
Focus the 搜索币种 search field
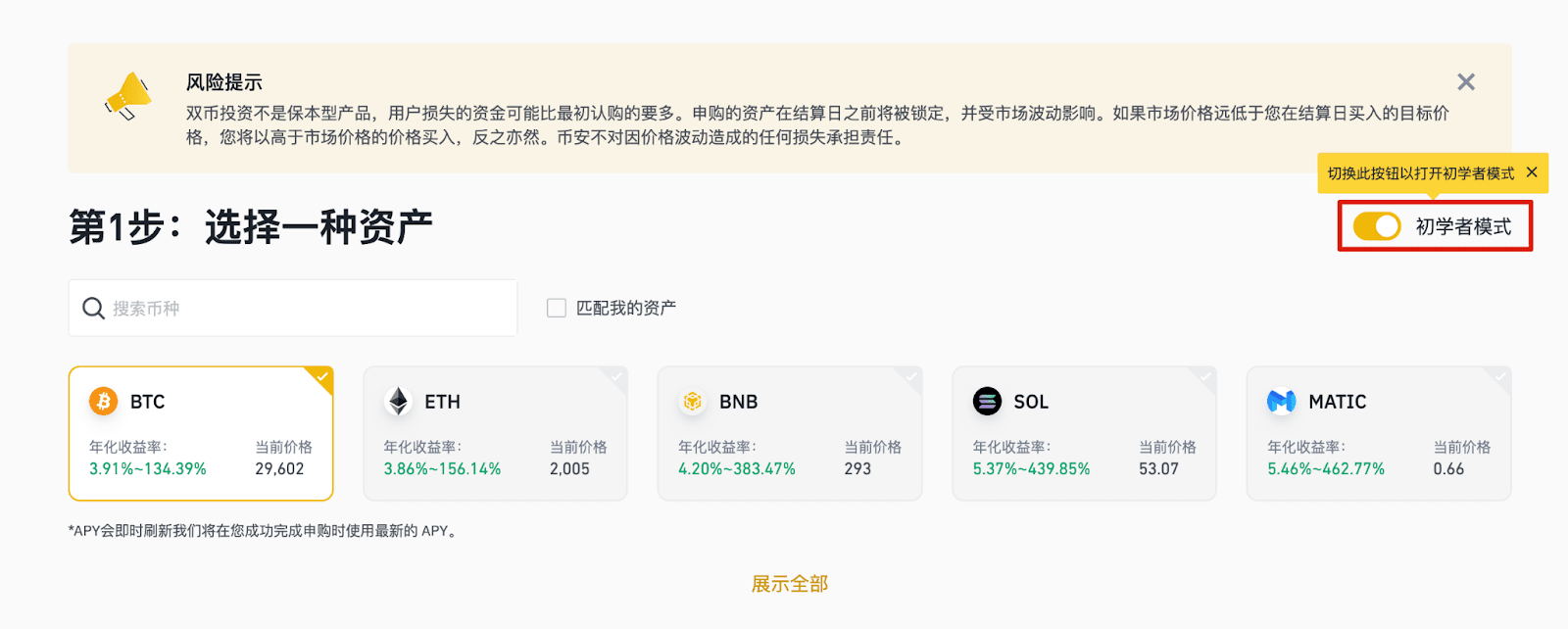pyautogui.click(x=293, y=309)
